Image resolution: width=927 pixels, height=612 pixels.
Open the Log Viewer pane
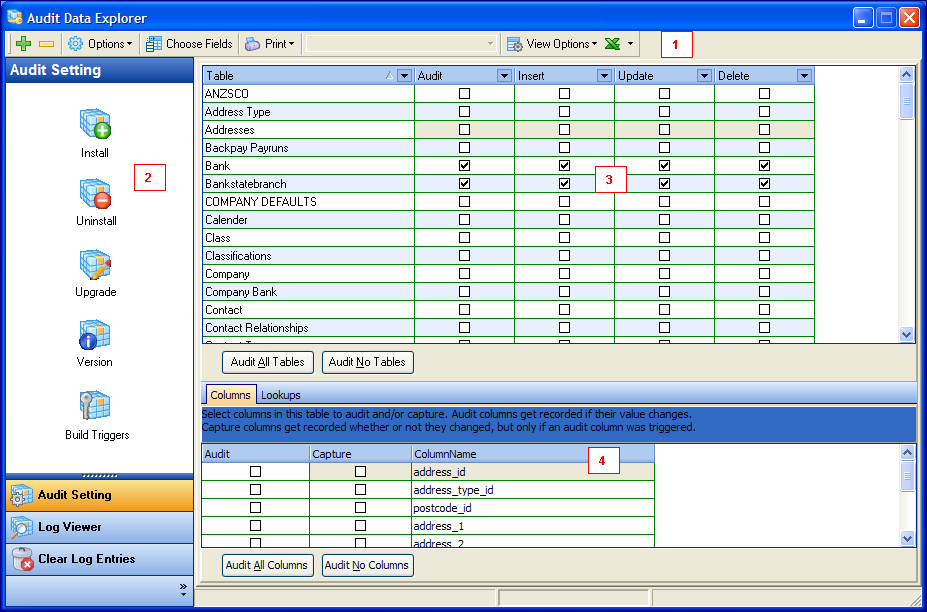pos(99,527)
